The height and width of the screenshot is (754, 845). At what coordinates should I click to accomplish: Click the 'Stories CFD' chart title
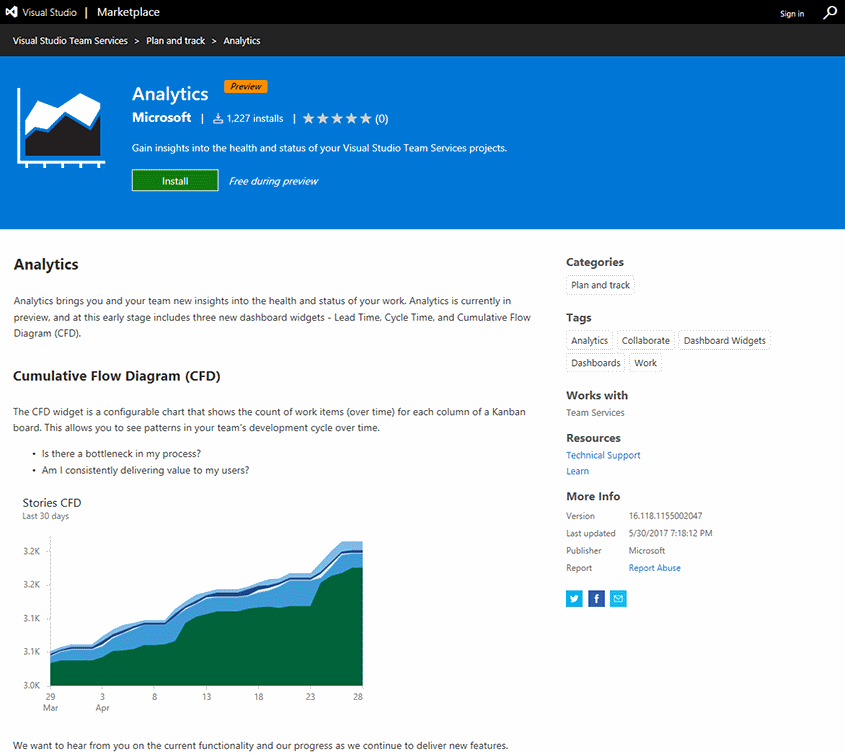point(52,503)
